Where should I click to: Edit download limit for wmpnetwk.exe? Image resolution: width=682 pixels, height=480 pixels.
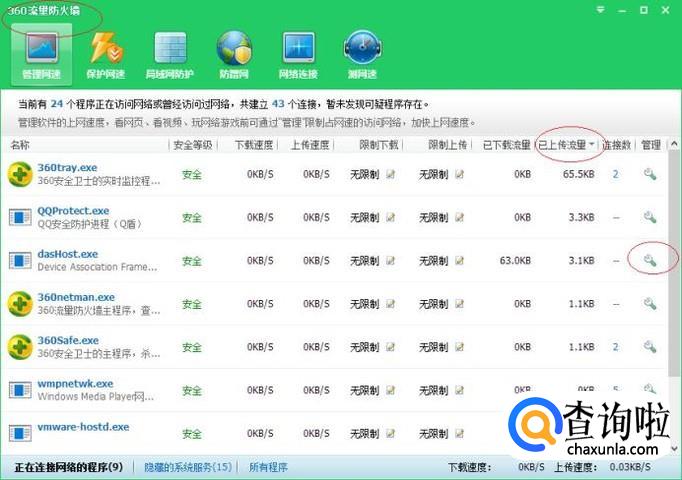[x=391, y=390]
